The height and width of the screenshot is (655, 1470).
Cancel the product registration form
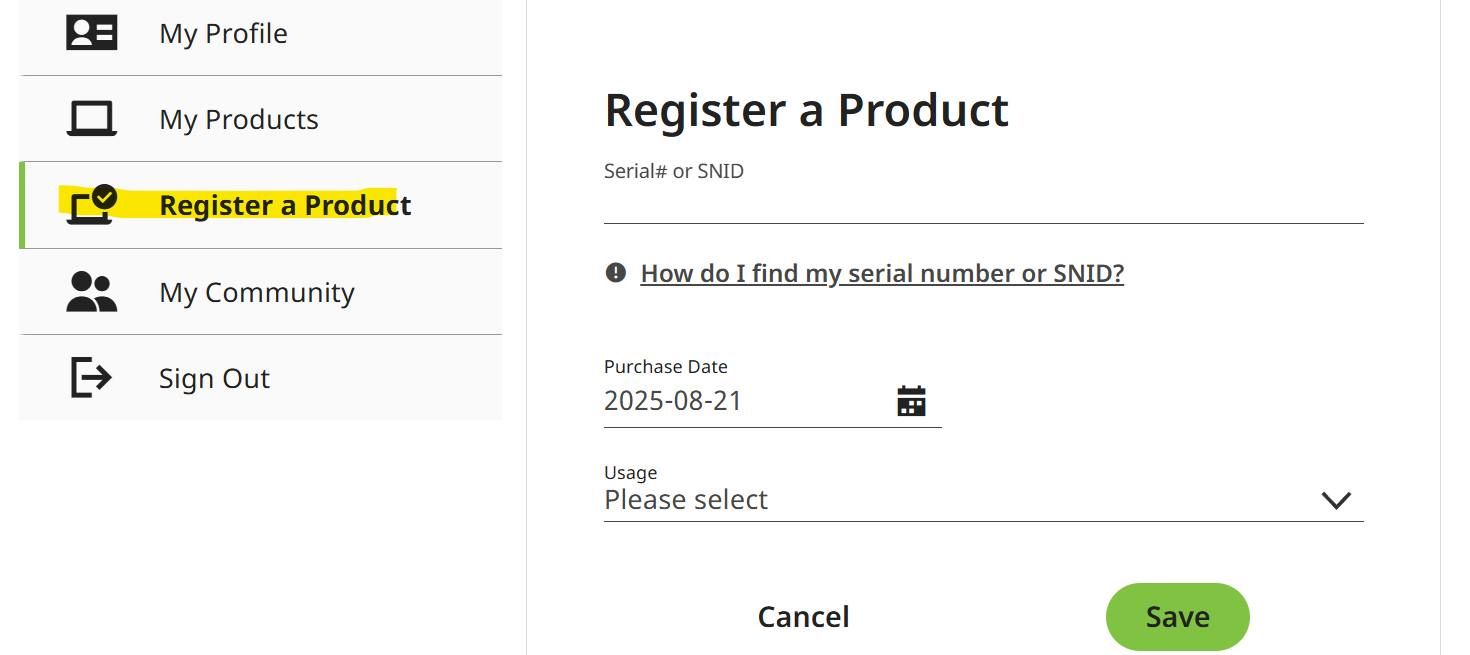804,617
